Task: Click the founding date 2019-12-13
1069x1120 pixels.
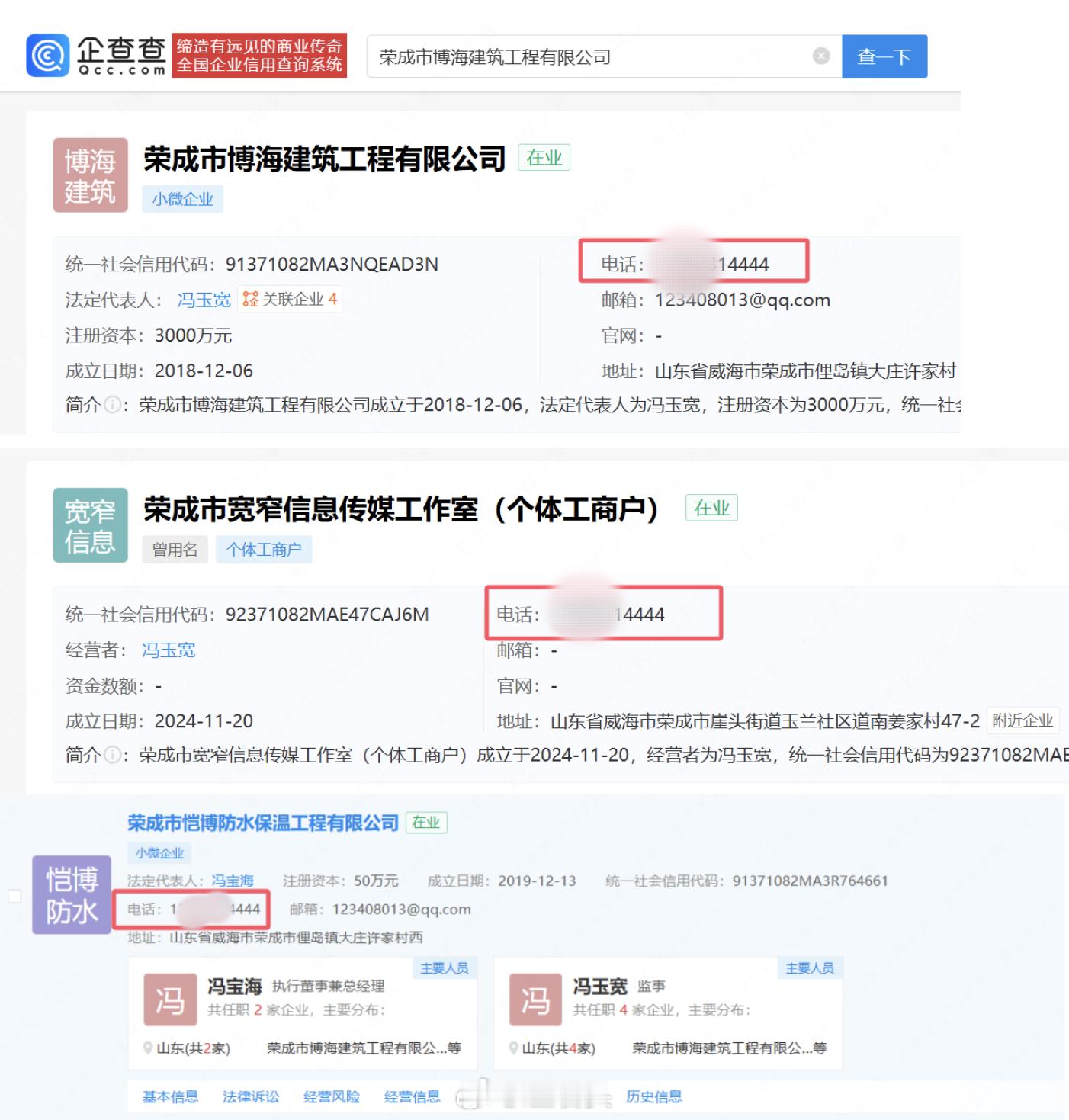Action: coord(537,881)
